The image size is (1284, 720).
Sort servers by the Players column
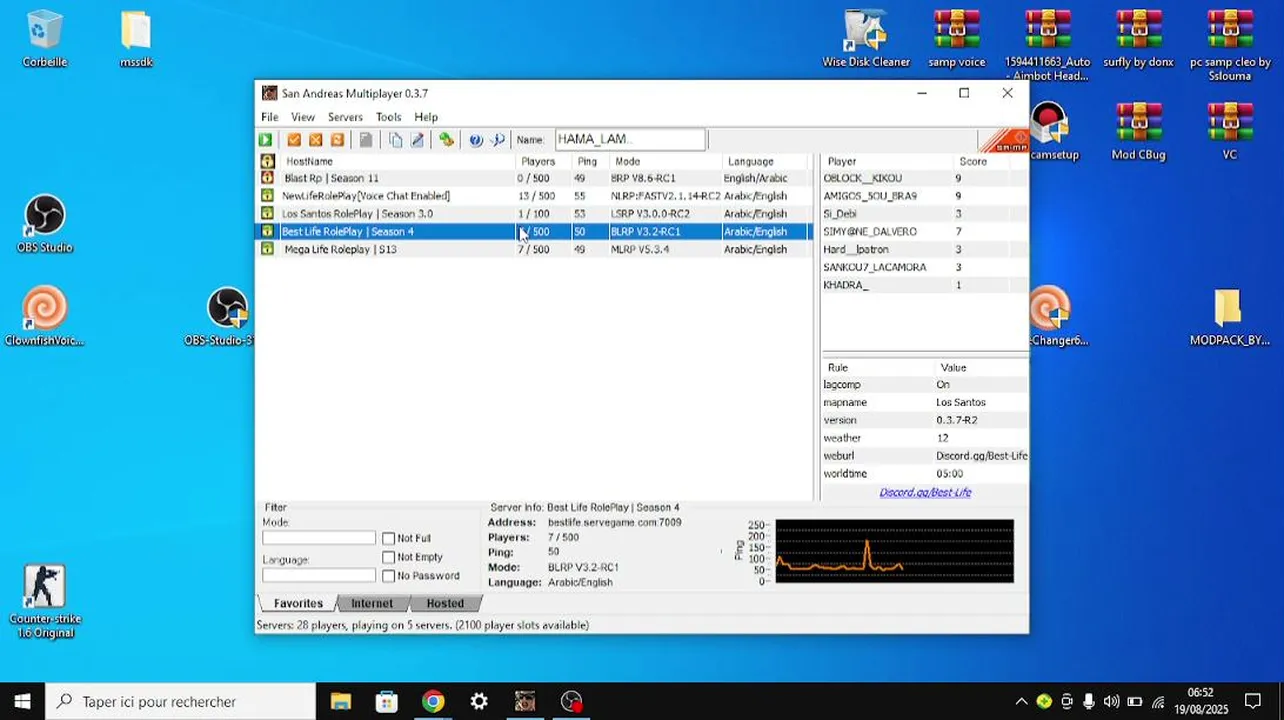(x=543, y=161)
